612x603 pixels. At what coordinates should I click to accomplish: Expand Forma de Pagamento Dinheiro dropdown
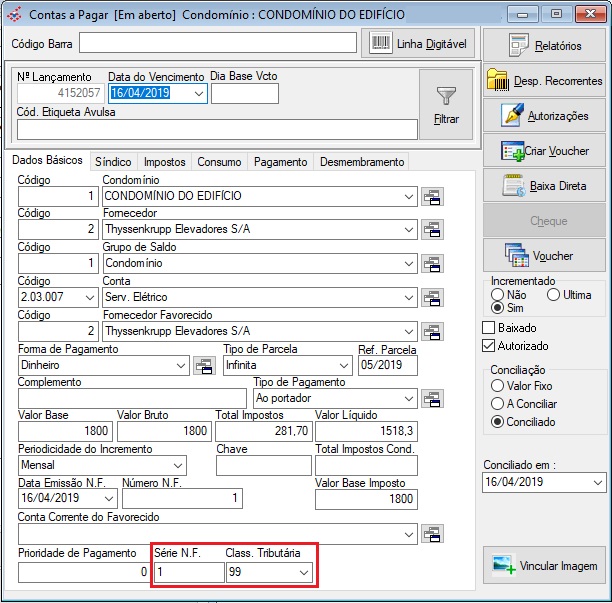[181, 366]
